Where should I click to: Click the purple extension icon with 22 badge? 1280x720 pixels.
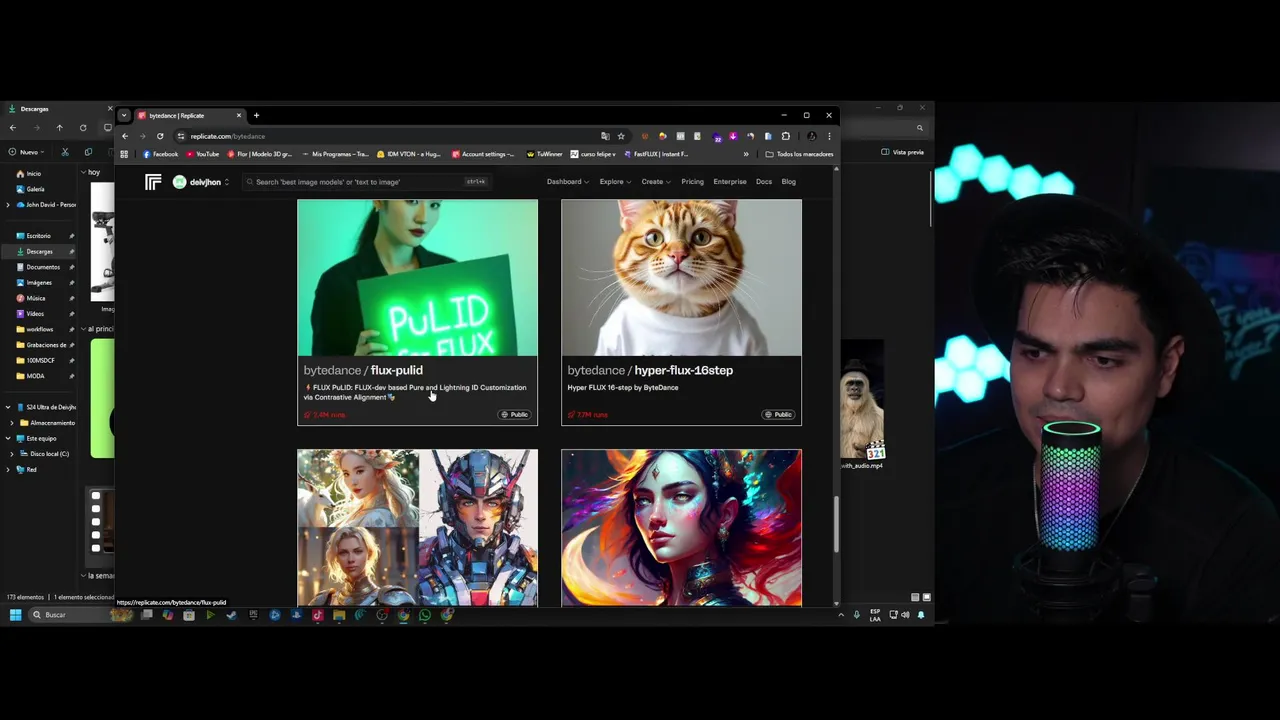click(x=716, y=136)
